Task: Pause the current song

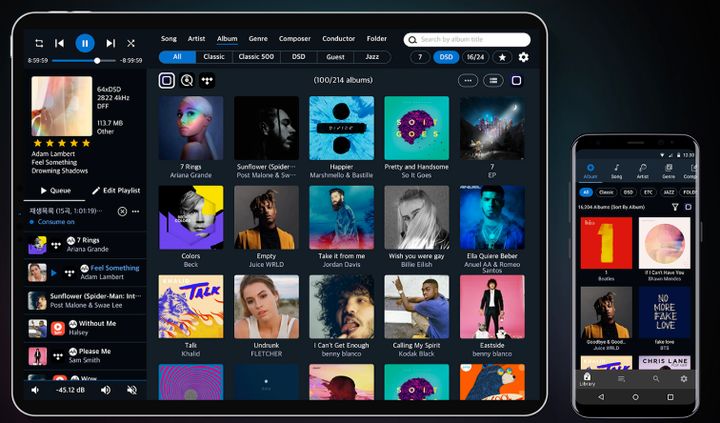Action: [x=85, y=43]
